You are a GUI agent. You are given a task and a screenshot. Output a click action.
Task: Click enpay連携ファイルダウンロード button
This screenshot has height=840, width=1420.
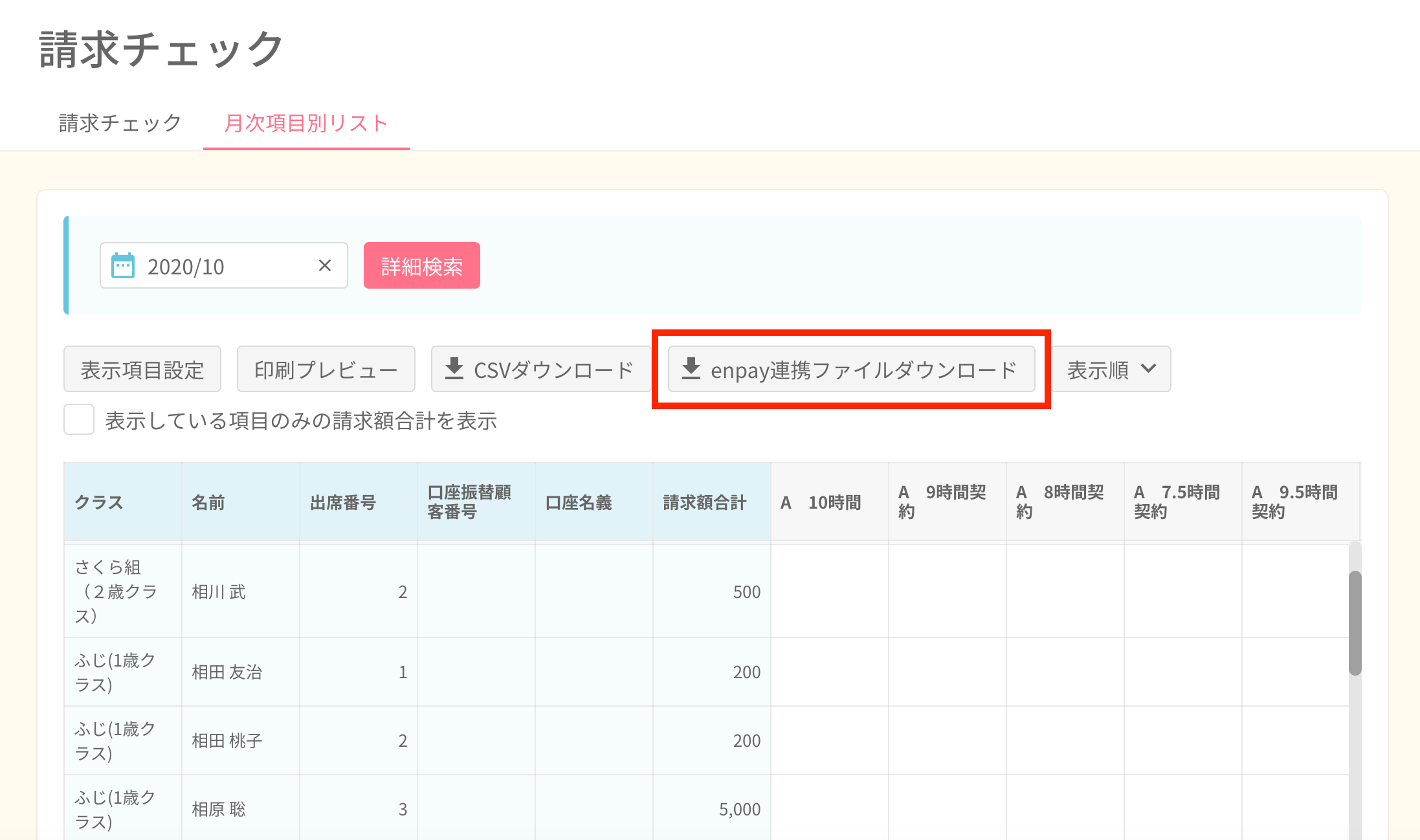pyautogui.click(x=852, y=370)
